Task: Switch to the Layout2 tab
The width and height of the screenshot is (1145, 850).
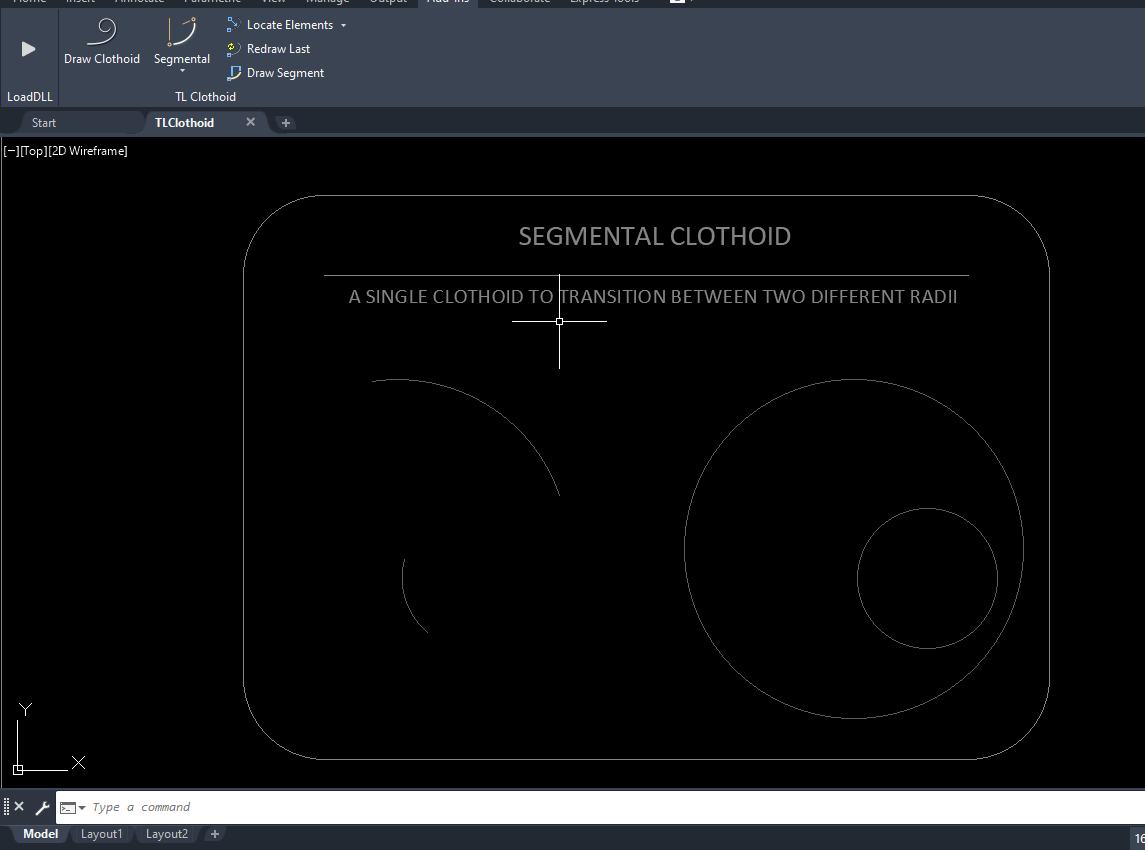Action: click(x=166, y=834)
